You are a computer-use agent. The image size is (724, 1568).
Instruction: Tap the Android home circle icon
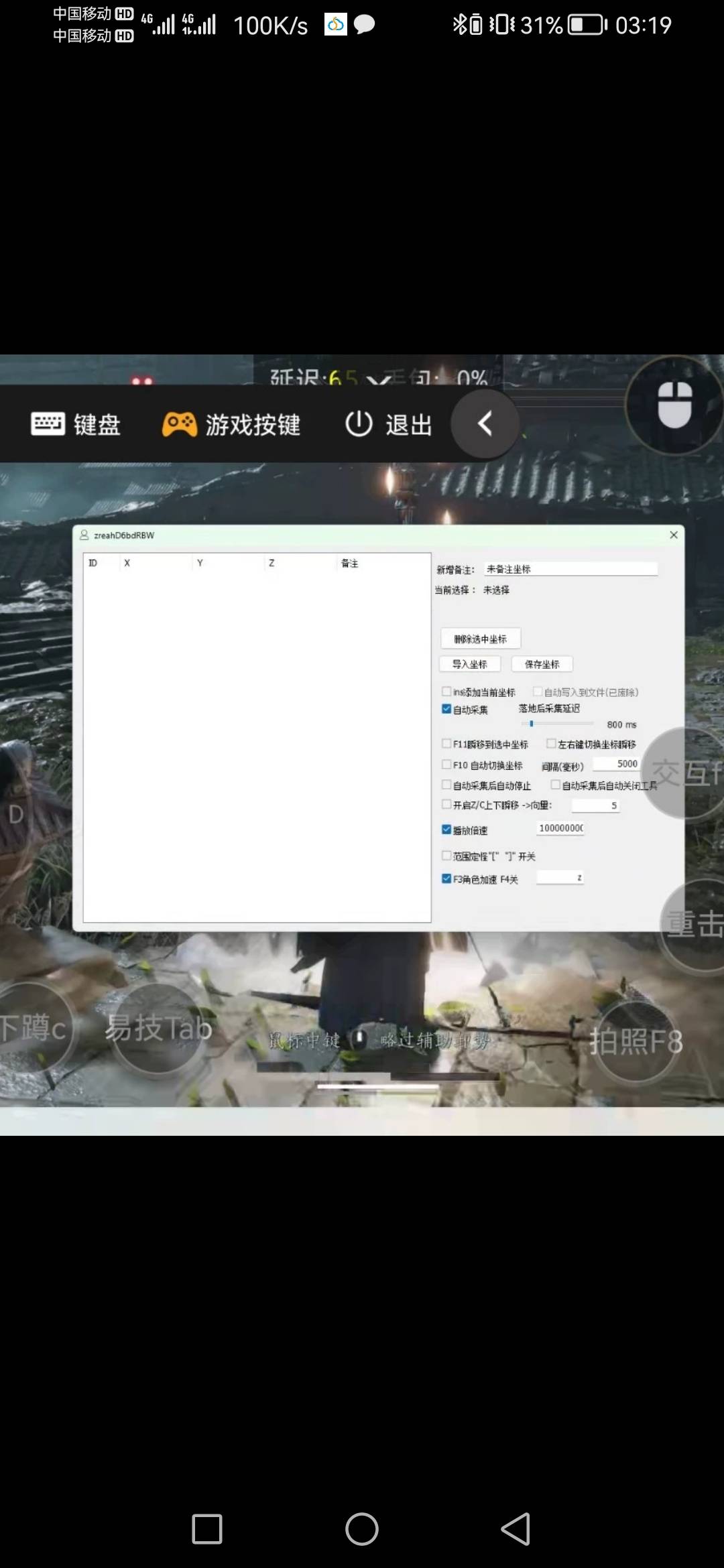(362, 1528)
